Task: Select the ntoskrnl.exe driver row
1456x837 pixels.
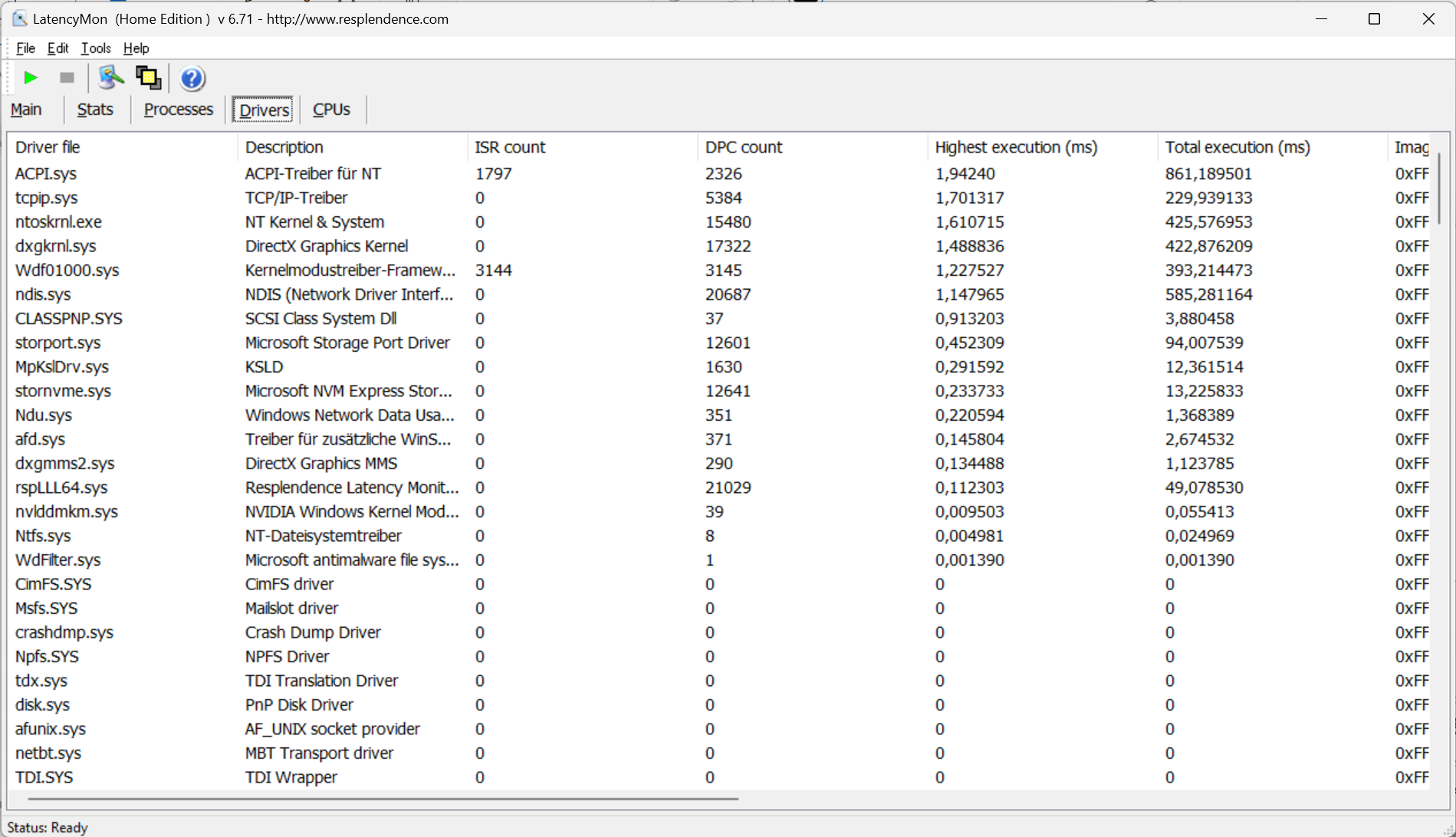Action: pos(719,222)
